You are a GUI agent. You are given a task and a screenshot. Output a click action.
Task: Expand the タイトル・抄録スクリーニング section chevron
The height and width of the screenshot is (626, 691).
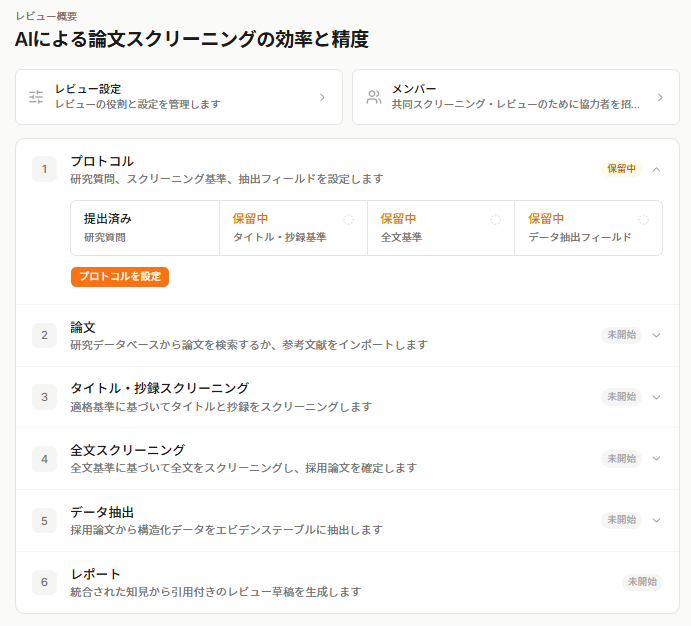click(657, 397)
